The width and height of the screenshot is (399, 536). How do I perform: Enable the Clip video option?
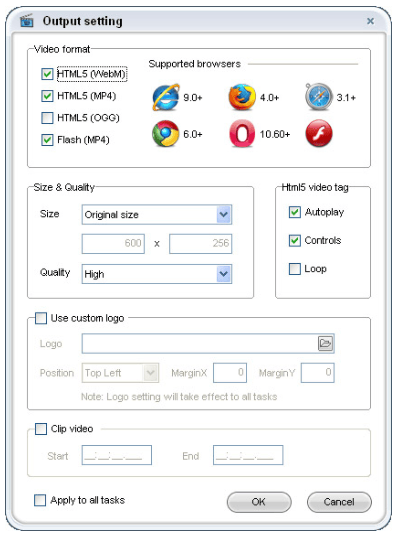(41, 429)
